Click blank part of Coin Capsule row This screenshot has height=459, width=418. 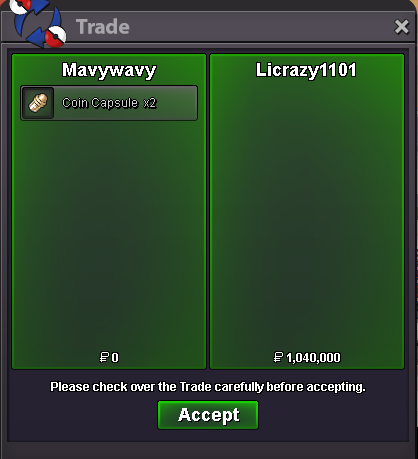click(177, 103)
